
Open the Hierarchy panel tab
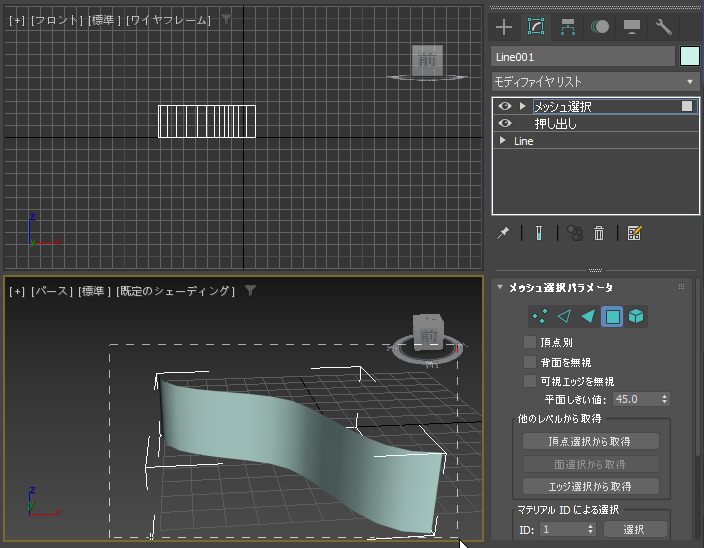pyautogui.click(x=568, y=27)
